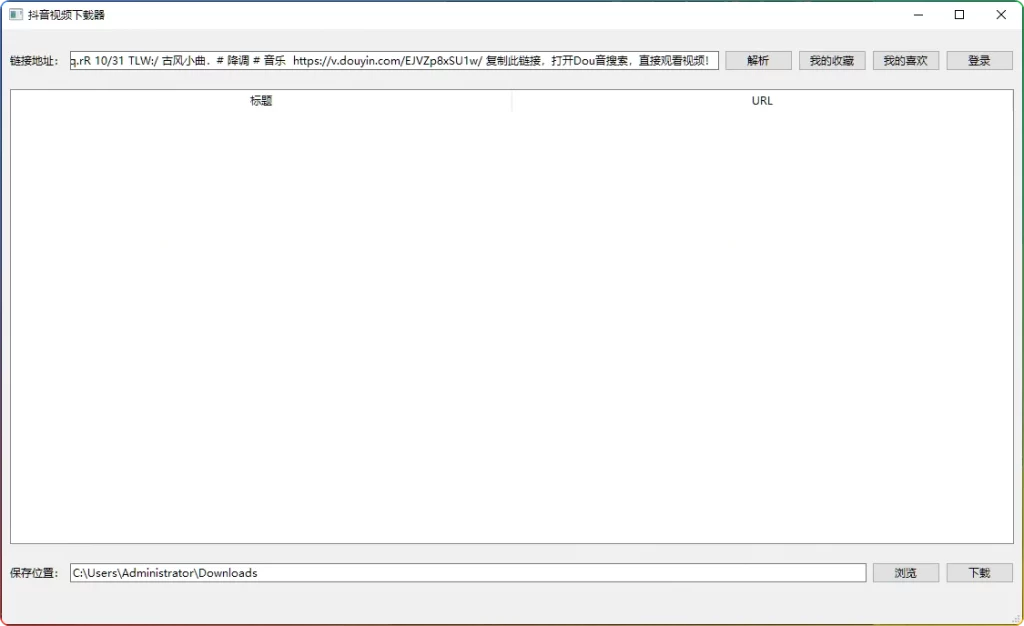Click the 保存位置 save path field
Screen dimensions: 1024x626
tap(465, 572)
